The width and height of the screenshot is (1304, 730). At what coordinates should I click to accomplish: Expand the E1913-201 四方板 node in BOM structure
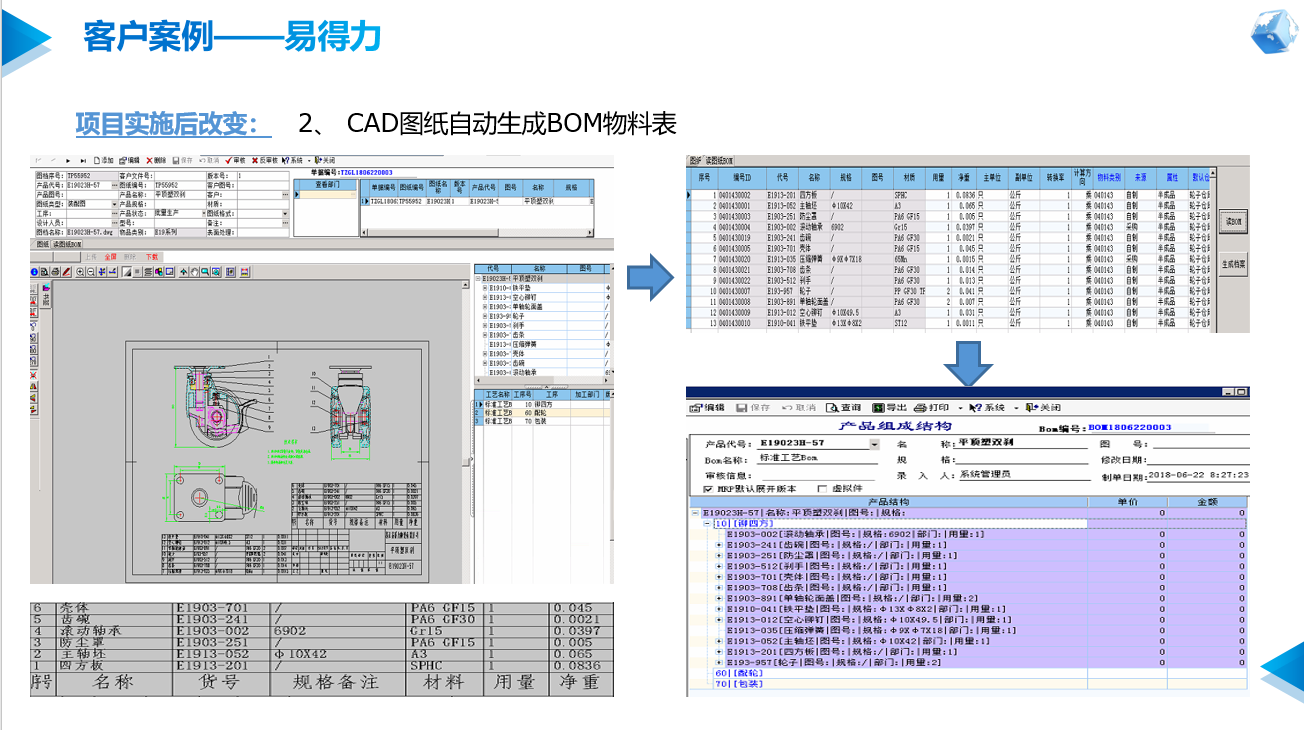[719, 651]
